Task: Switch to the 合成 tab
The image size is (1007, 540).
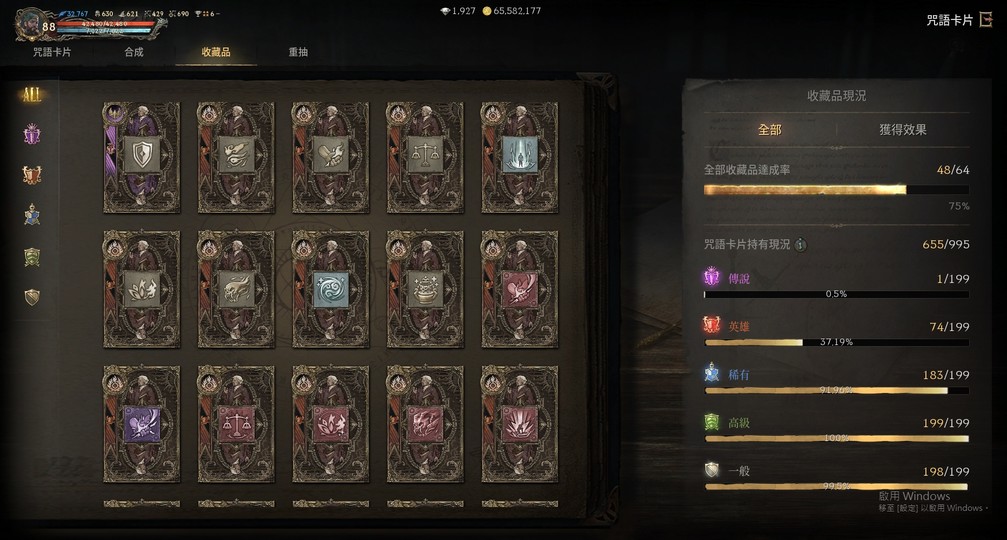Action: [134, 52]
